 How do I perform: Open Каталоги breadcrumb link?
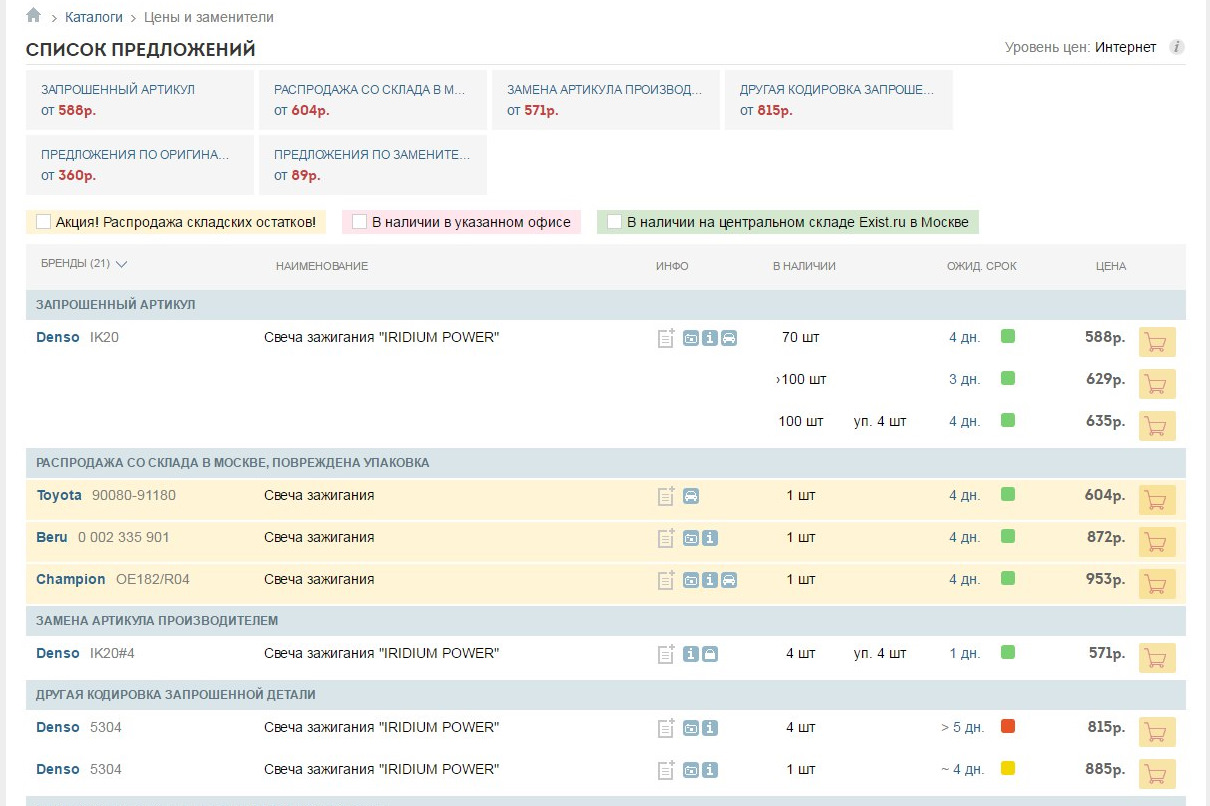(94, 17)
